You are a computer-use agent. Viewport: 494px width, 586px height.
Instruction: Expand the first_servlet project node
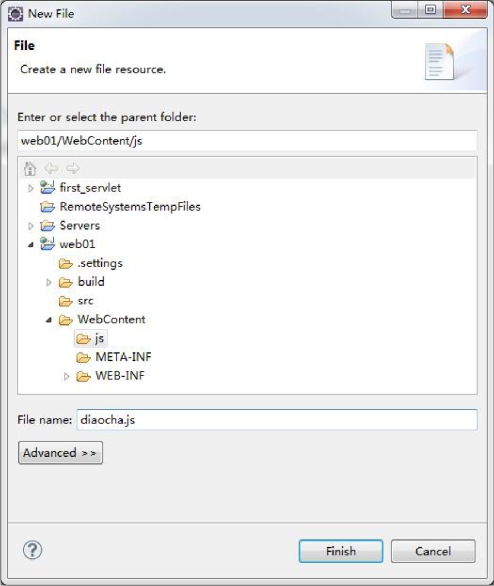[31, 188]
